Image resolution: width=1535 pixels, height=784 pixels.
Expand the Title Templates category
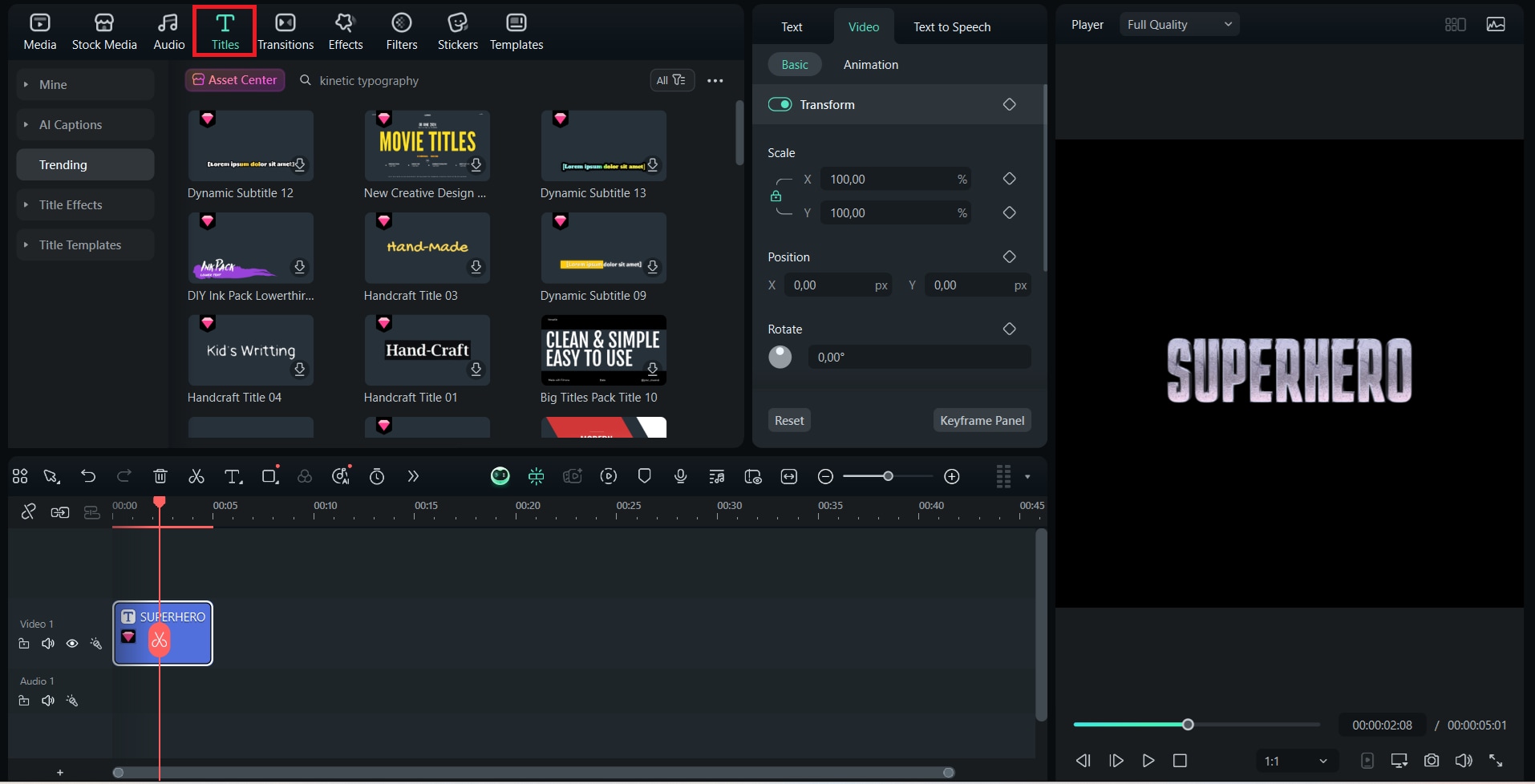85,244
